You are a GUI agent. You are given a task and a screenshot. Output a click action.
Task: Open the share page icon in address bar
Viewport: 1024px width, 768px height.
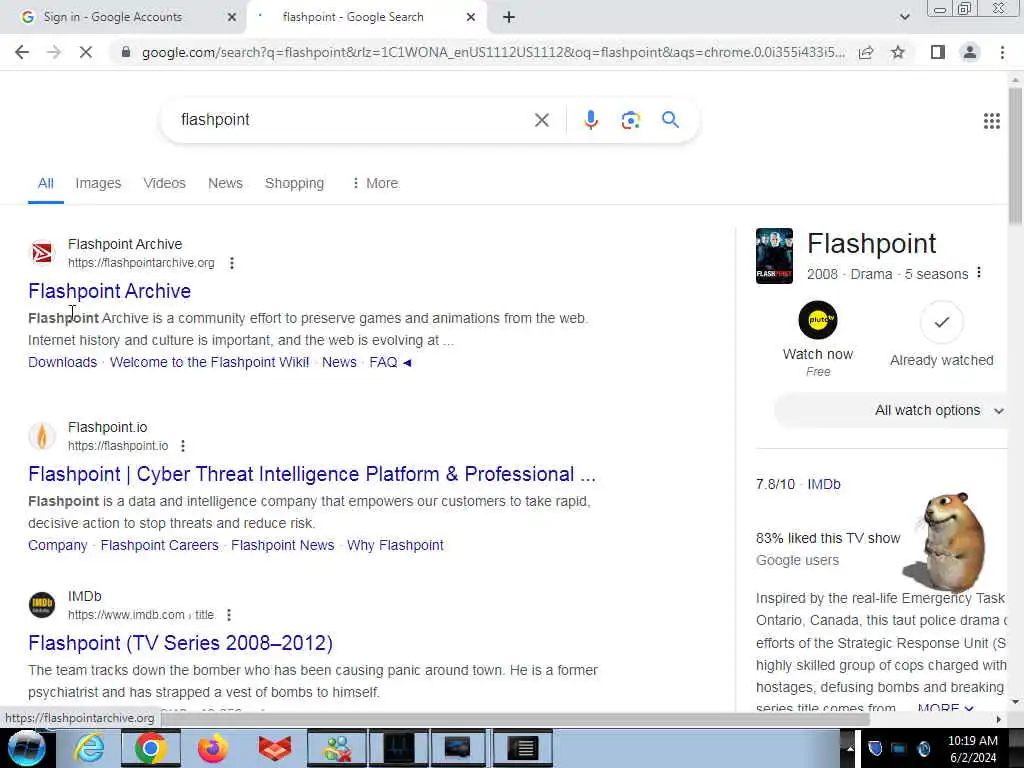(866, 52)
